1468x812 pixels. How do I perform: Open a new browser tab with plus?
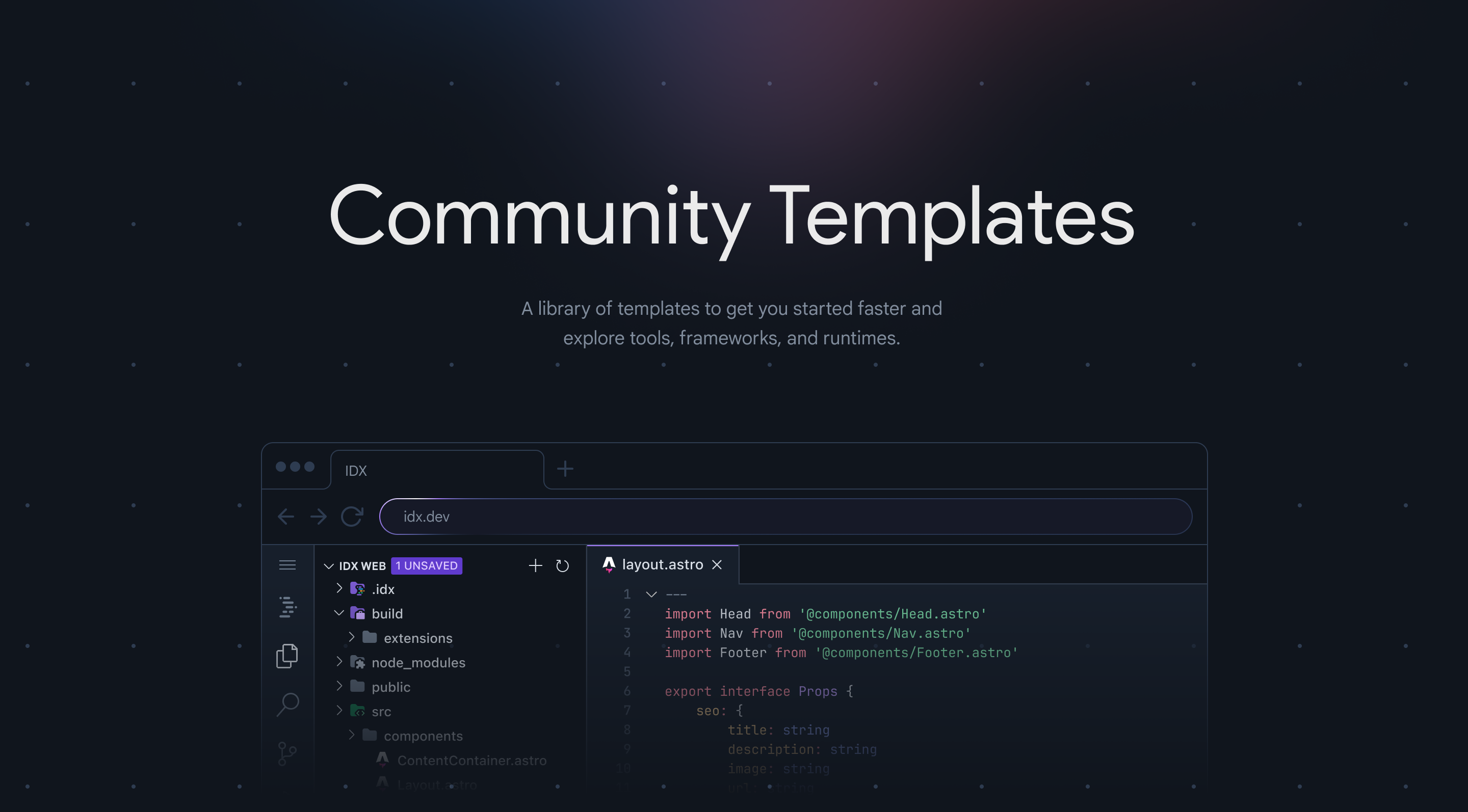[x=565, y=469]
